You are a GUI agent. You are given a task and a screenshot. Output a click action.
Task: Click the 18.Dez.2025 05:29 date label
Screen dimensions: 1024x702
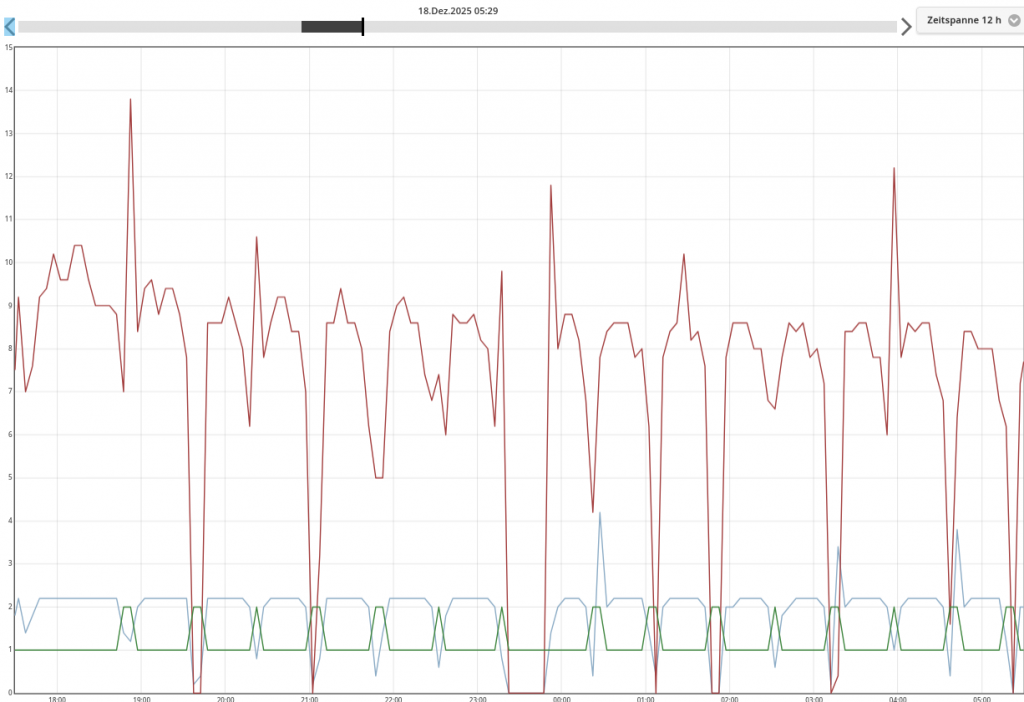pos(458,10)
